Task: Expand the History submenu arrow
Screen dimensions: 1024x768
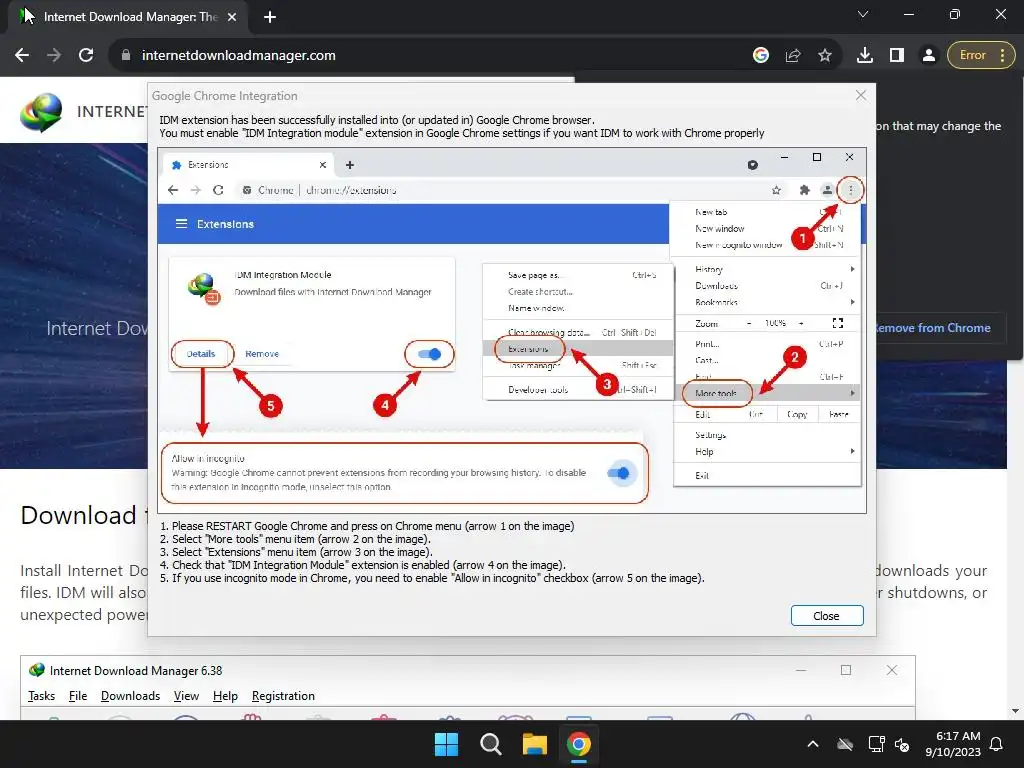Action: click(852, 269)
